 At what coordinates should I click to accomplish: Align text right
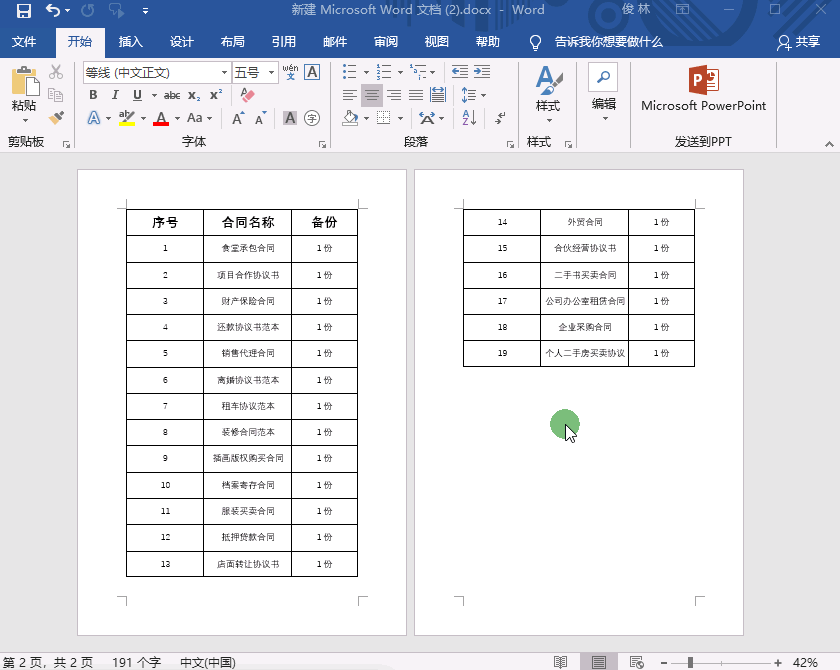[x=394, y=95]
